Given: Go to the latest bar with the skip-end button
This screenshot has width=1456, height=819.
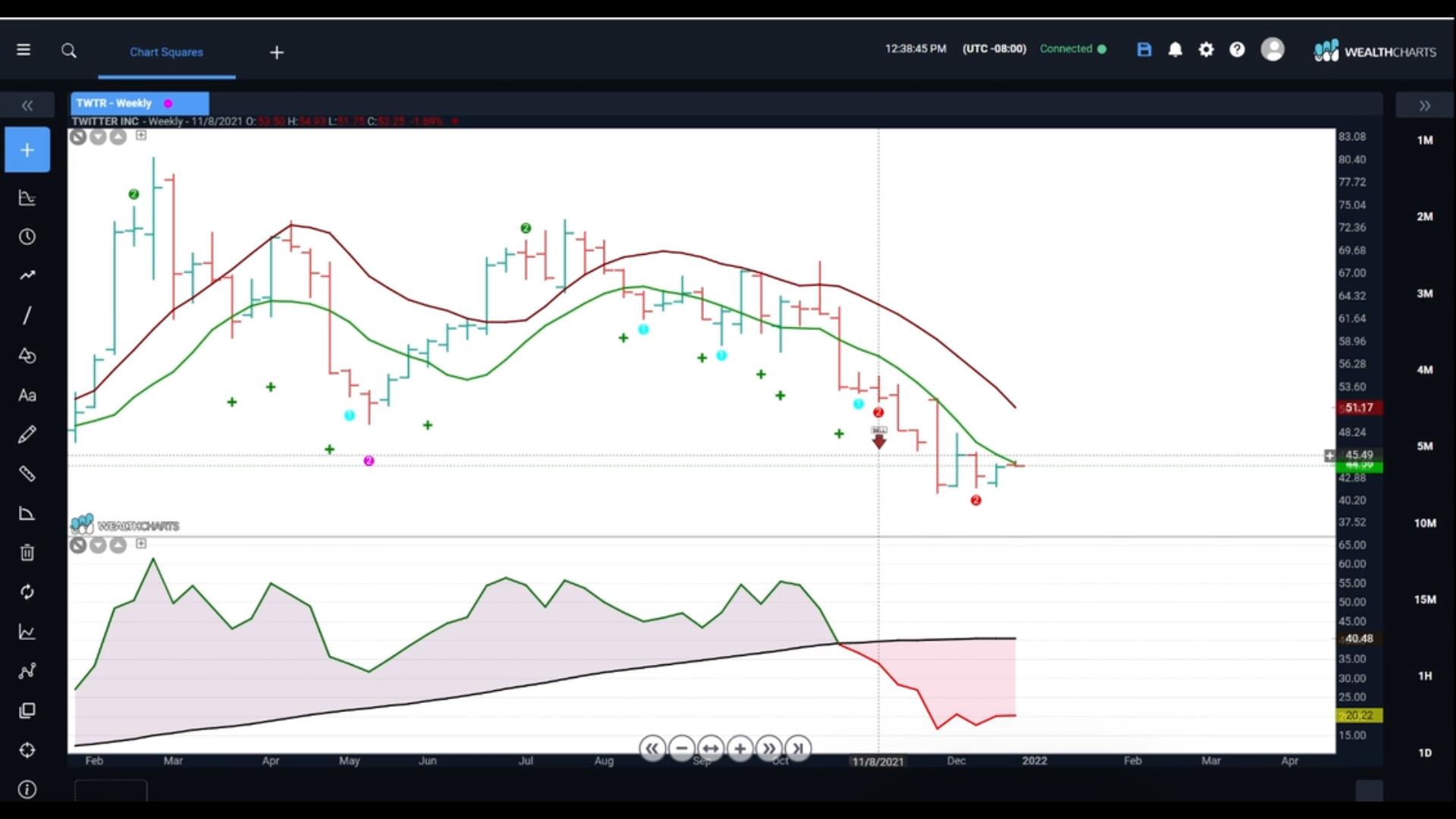Looking at the screenshot, I should (x=798, y=749).
